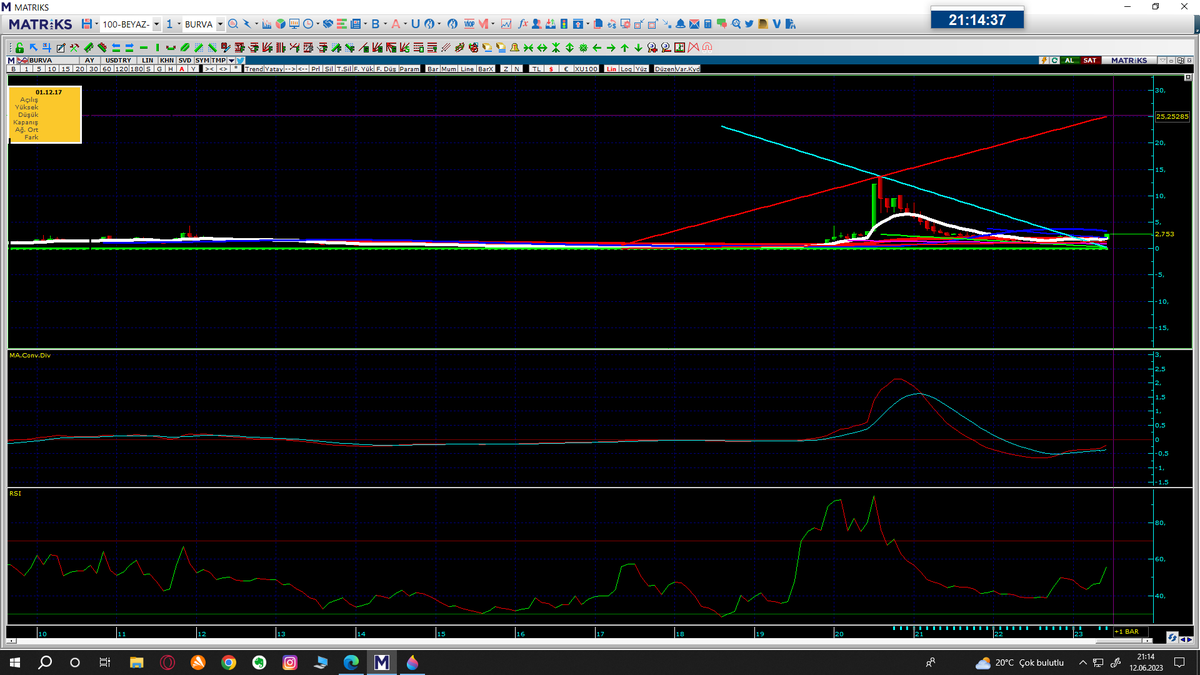Toggle Log logarithmic scale

click(x=627, y=69)
